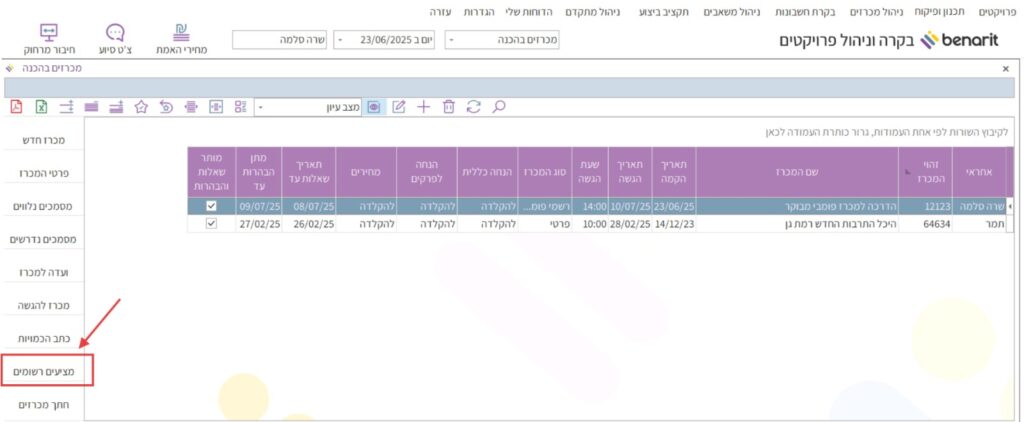Export the table to Excel
The height and width of the screenshot is (422, 1024).
[x=41, y=107]
